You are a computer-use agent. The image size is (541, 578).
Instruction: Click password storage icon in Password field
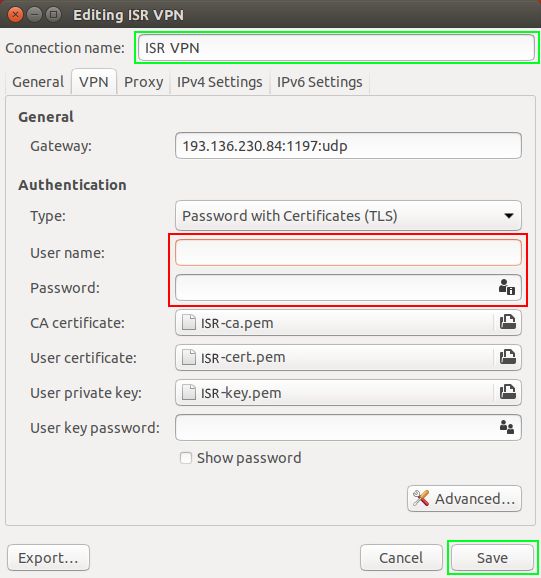click(x=507, y=287)
